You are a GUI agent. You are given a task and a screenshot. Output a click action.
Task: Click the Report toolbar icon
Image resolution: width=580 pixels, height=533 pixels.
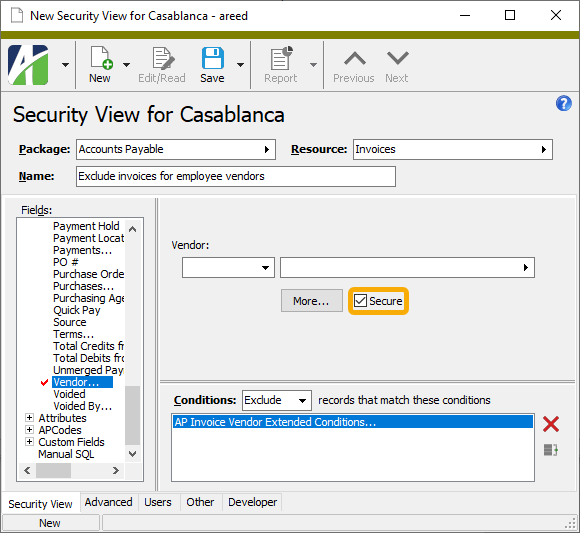(x=281, y=58)
